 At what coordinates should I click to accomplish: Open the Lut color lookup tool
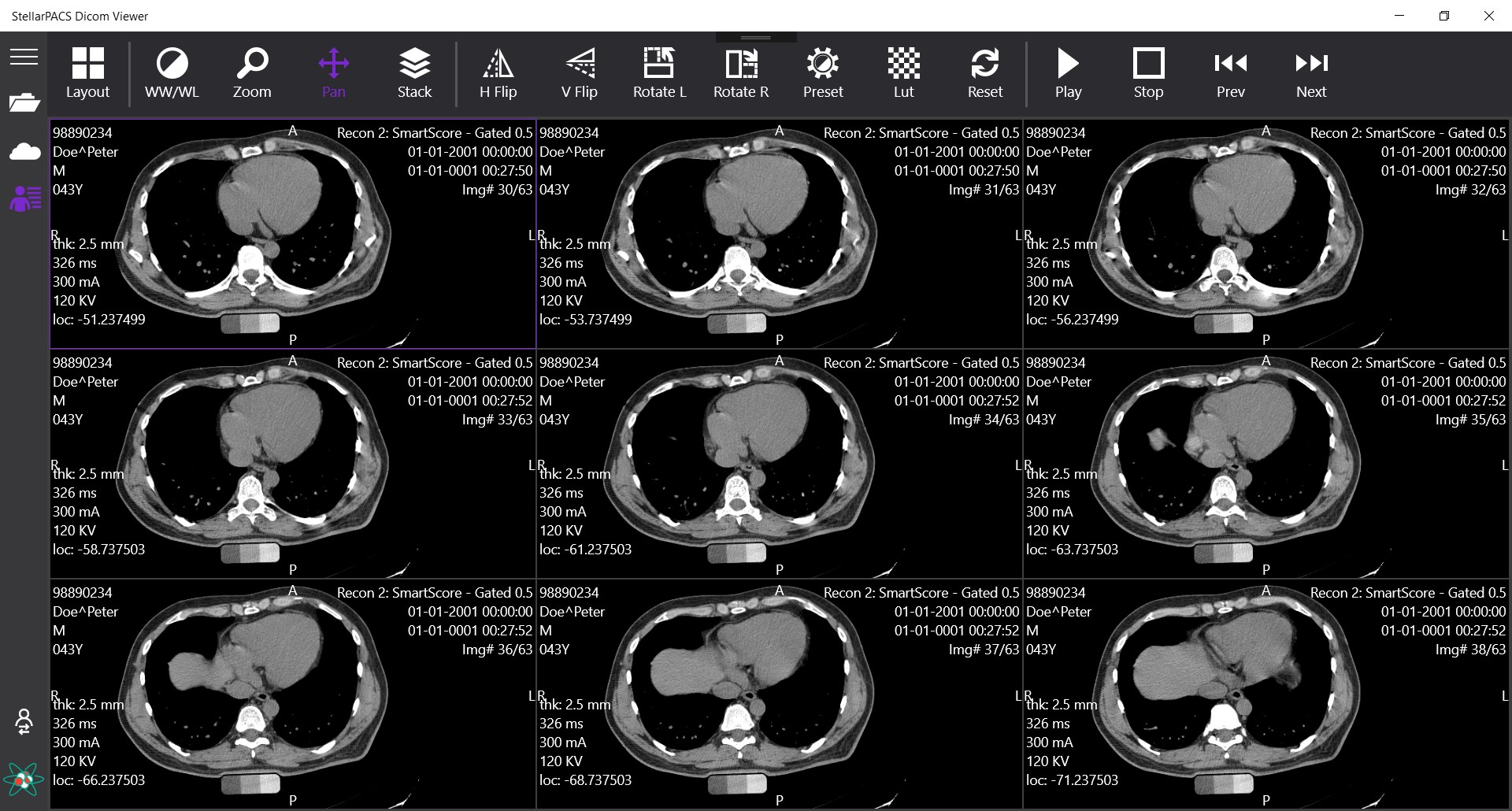pos(903,73)
